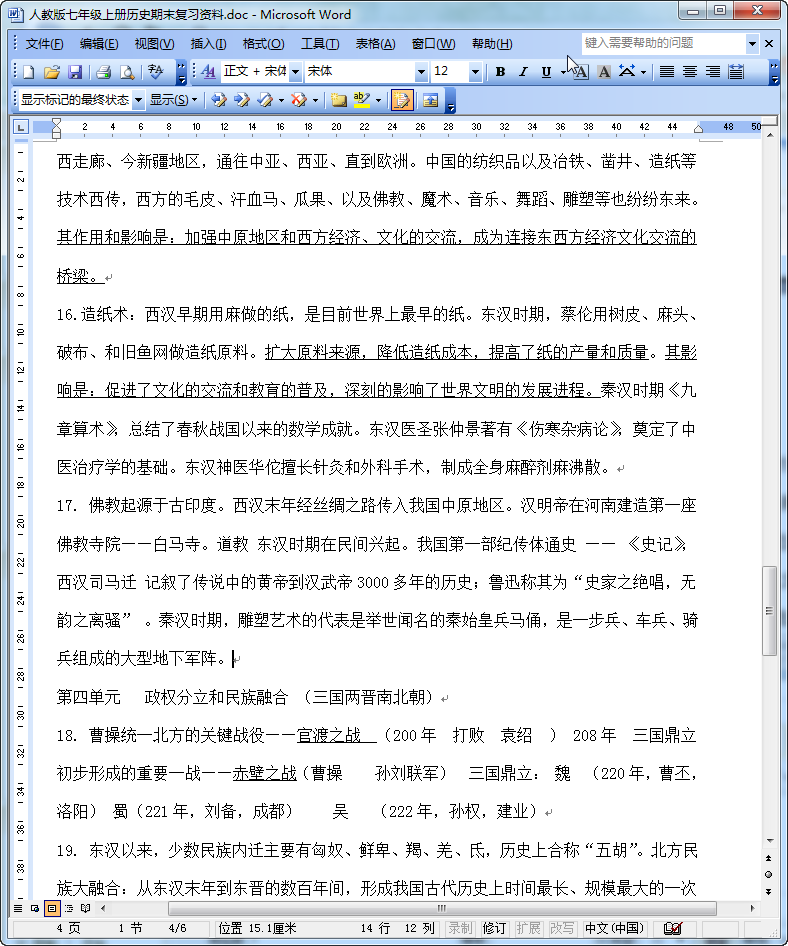Toggle Italic formatting
The image size is (788, 946).
click(523, 72)
